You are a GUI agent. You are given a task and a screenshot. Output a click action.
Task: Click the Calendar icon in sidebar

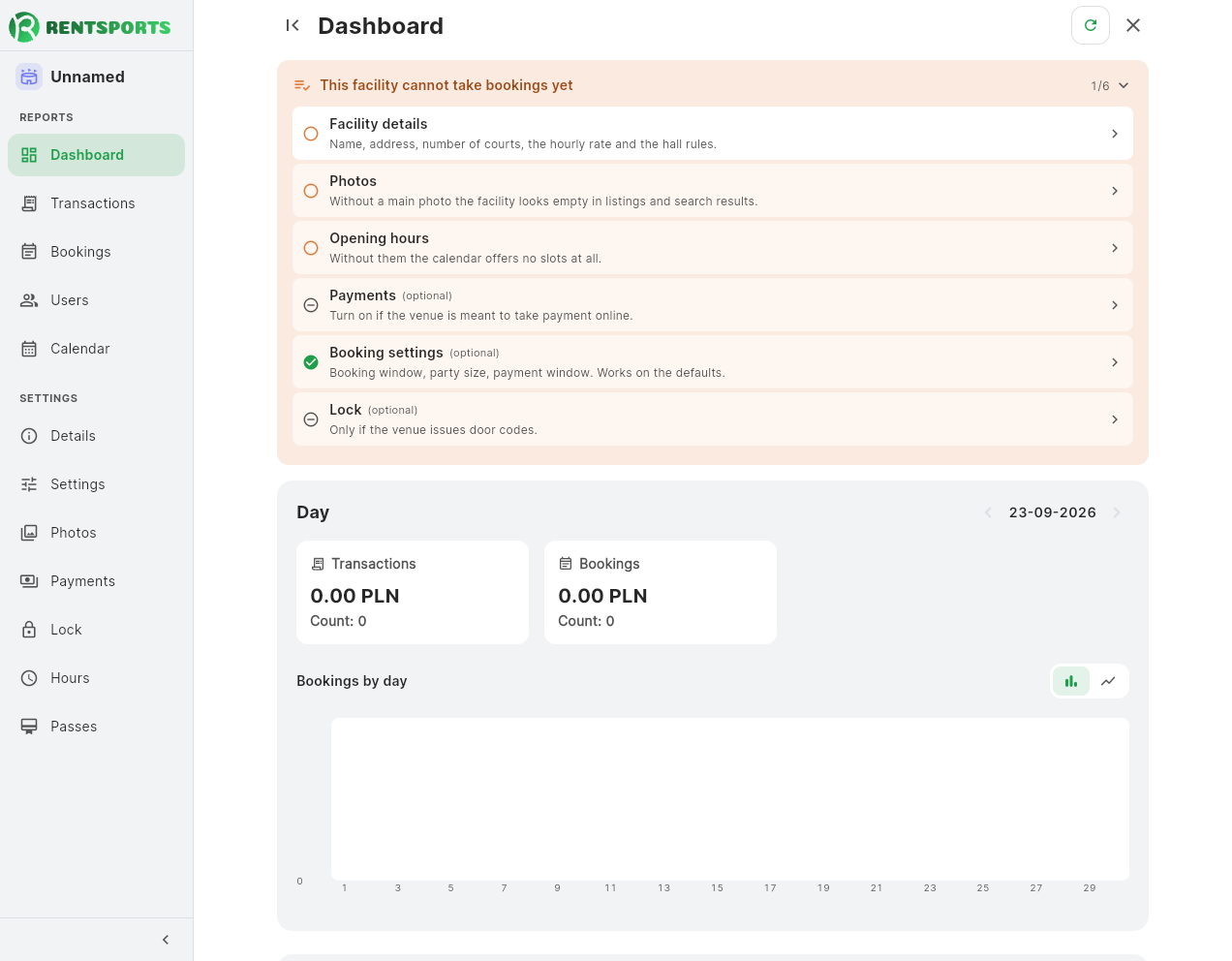(29, 349)
